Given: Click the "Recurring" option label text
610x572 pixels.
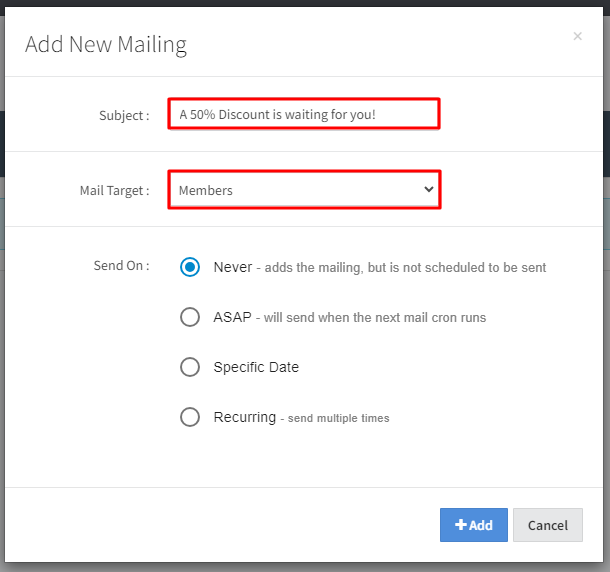Looking at the screenshot, I should tap(244, 417).
